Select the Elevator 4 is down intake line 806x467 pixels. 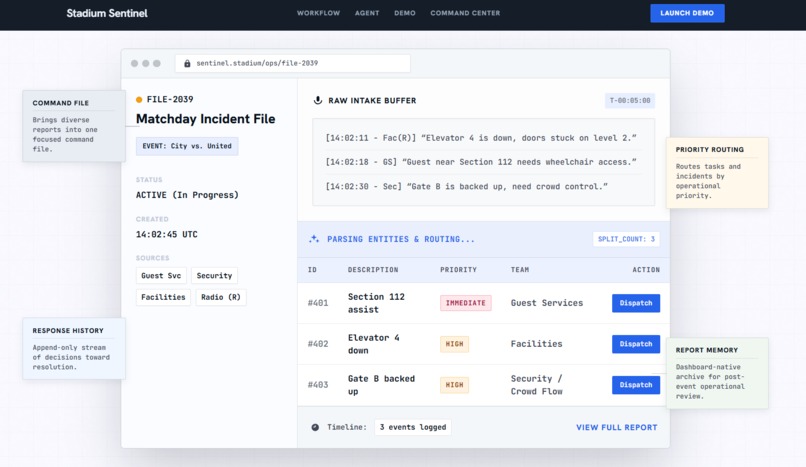click(481, 138)
